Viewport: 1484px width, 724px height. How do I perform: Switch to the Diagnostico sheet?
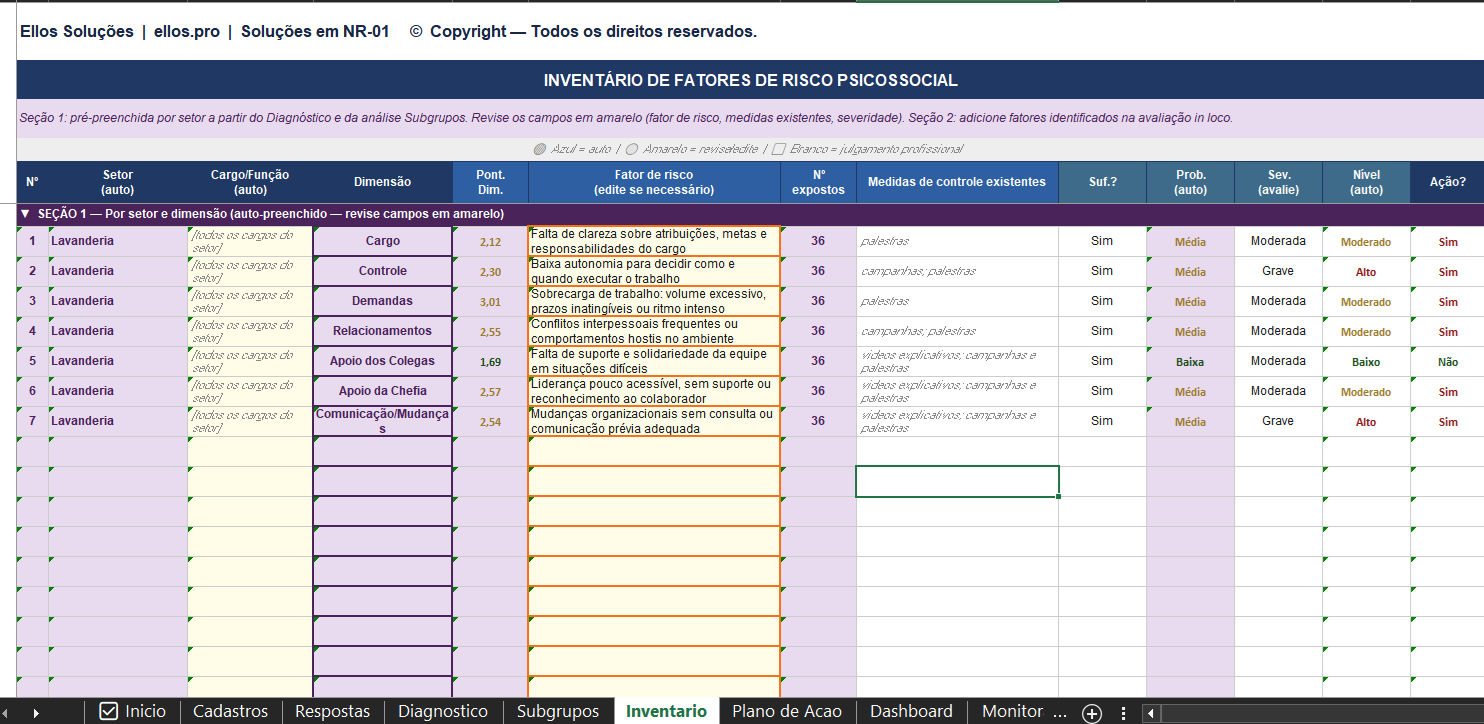click(x=443, y=711)
